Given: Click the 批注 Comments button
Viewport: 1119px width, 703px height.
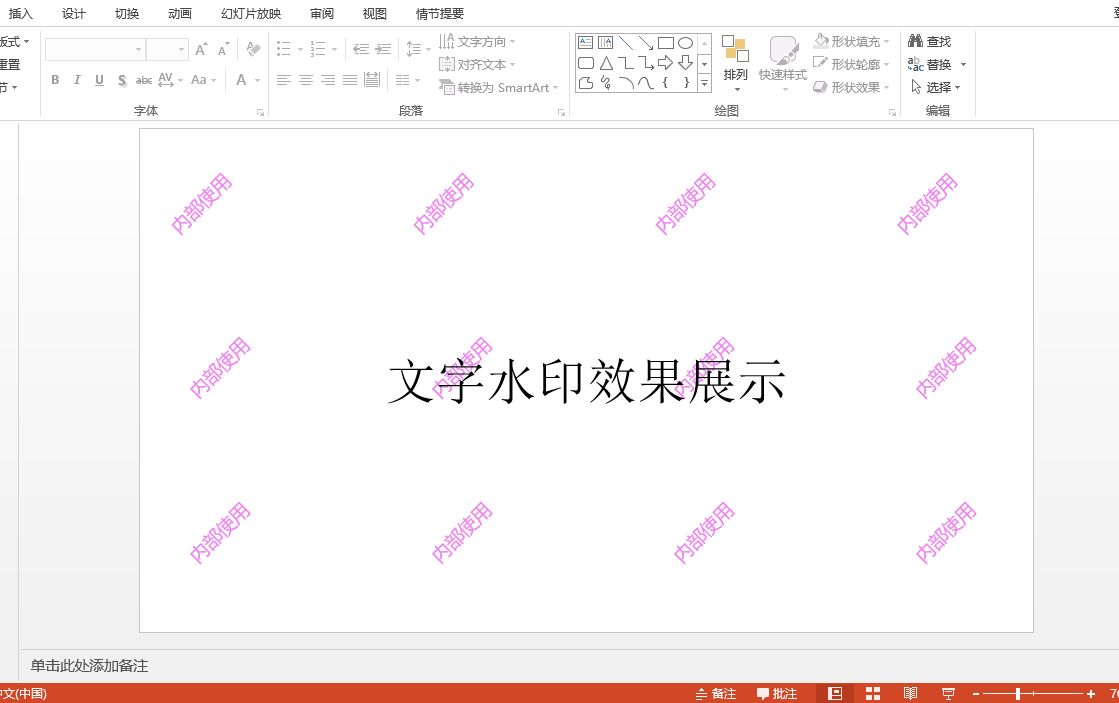Looking at the screenshot, I should coord(776,693).
